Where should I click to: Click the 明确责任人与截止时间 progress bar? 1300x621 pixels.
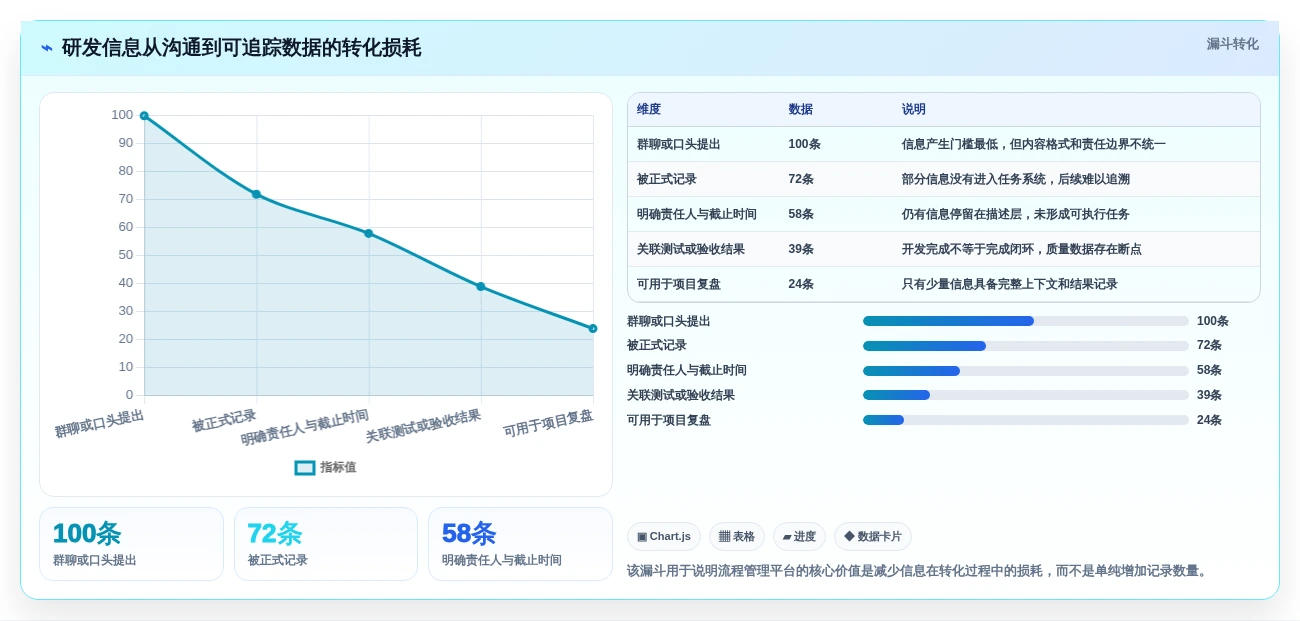(x=1026, y=371)
